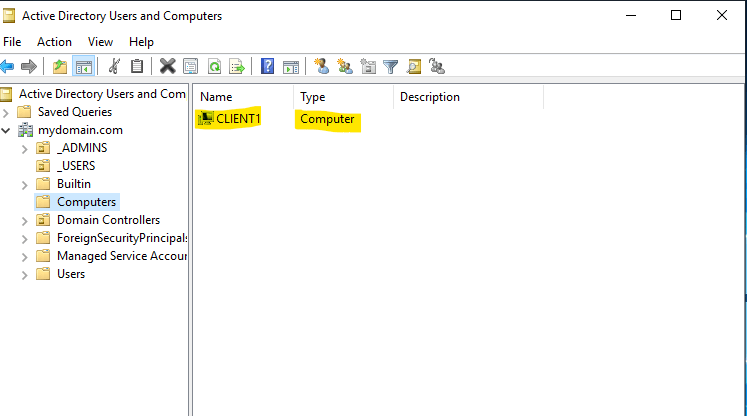Click the Create new user icon
747x416 pixels.
click(x=321, y=67)
